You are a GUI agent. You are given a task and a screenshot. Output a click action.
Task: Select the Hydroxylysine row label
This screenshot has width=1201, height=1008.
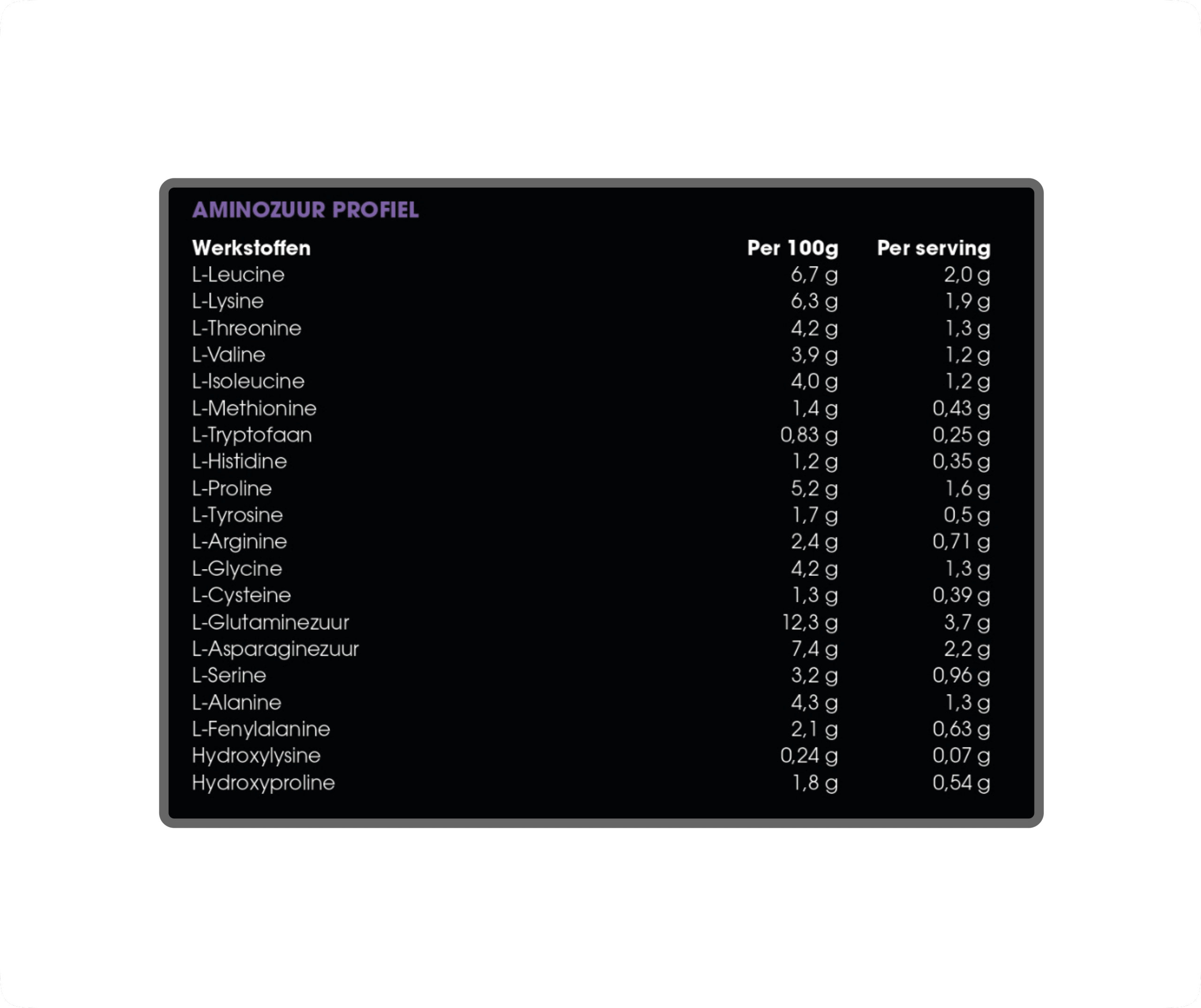pyautogui.click(x=256, y=756)
